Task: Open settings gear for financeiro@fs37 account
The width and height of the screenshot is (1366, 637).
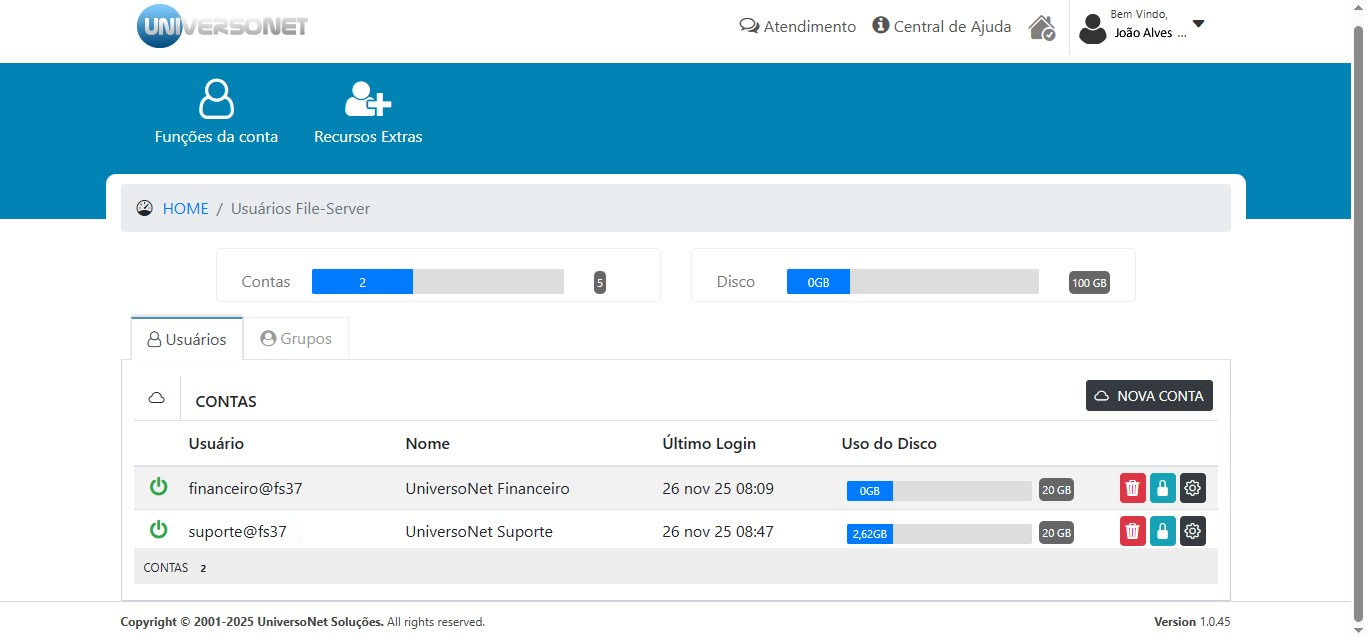Action: pyautogui.click(x=1192, y=488)
